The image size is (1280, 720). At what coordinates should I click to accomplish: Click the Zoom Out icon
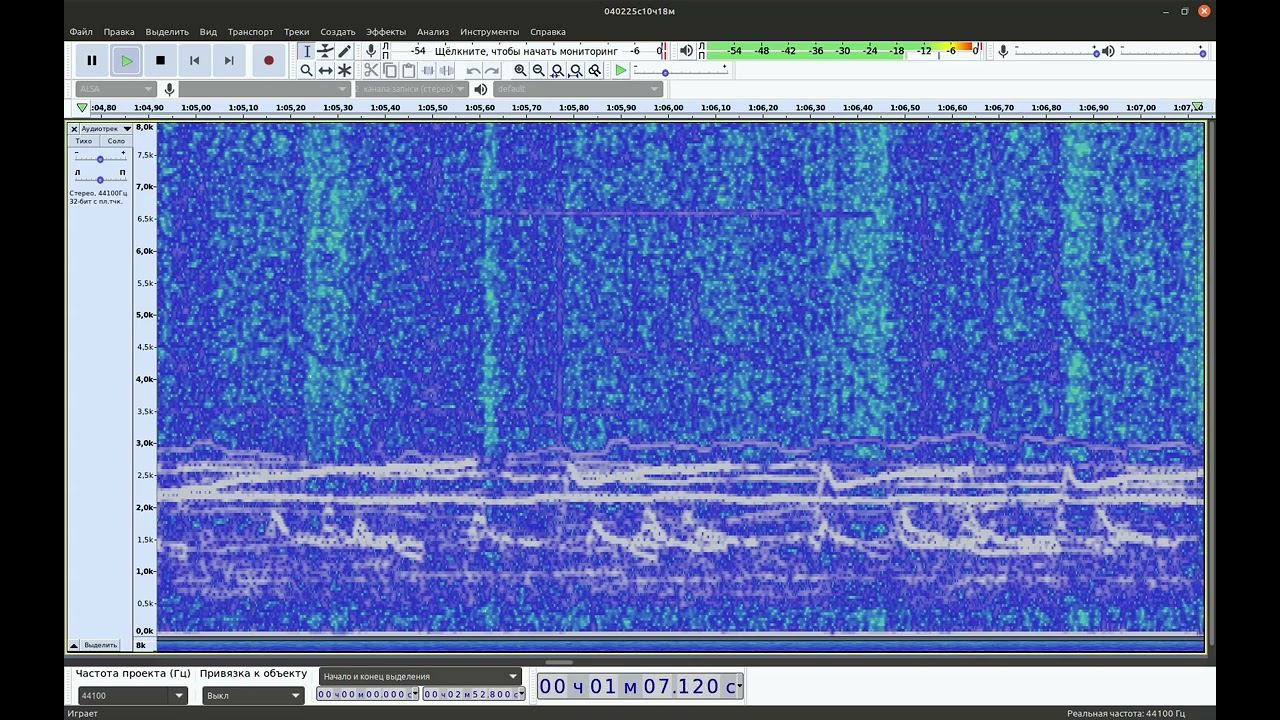pos(539,70)
